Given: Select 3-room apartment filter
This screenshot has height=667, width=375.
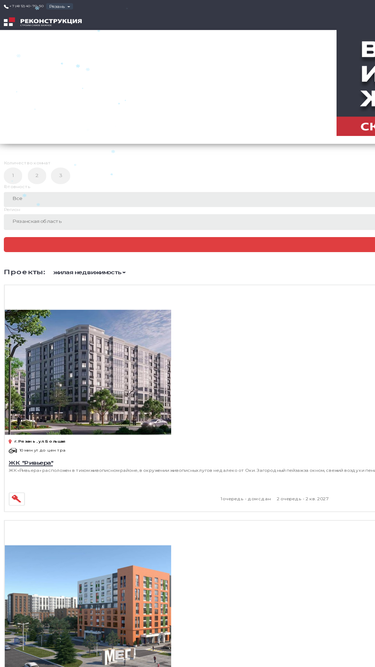Looking at the screenshot, I should 60,176.
